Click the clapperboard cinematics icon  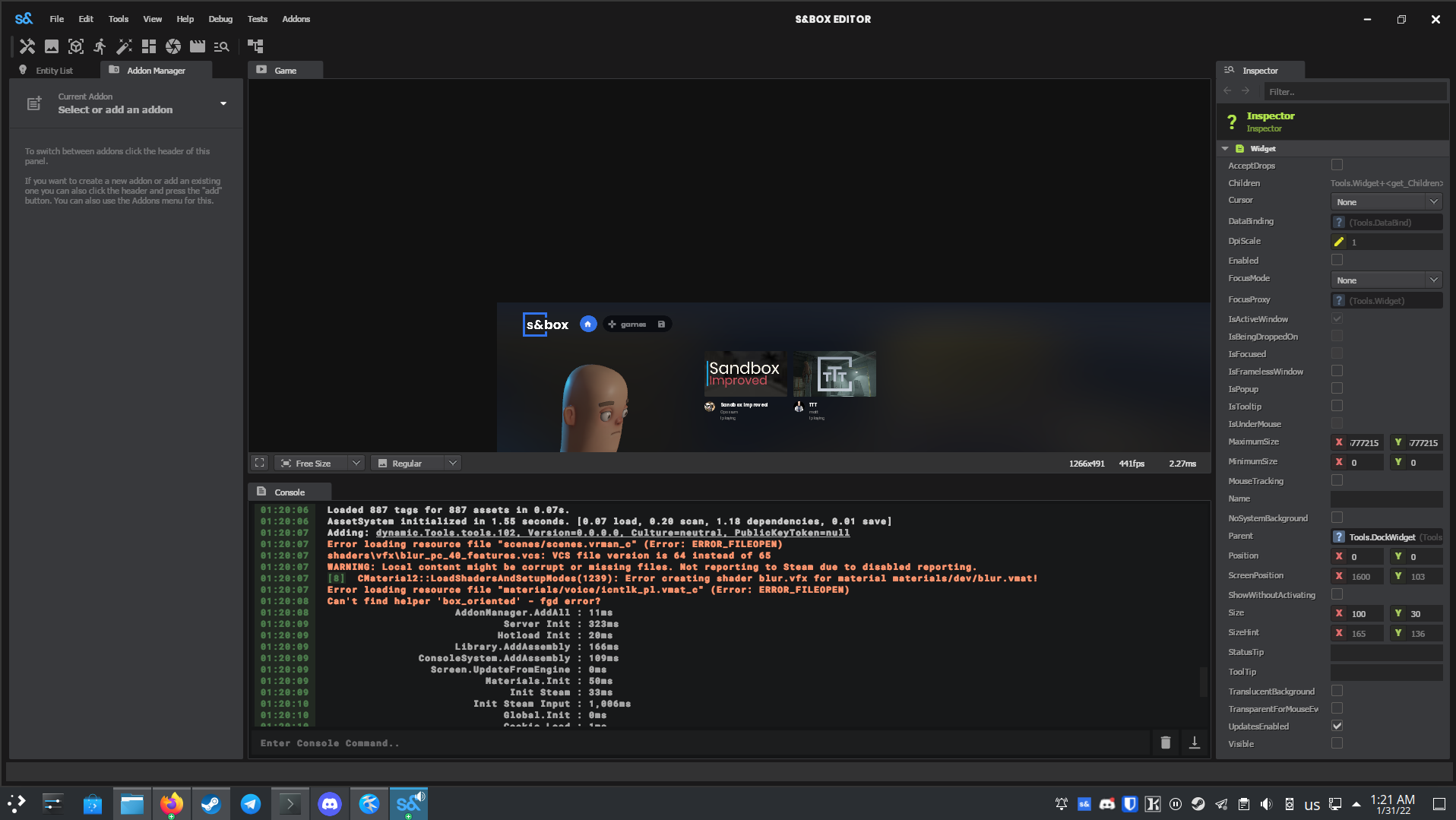(197, 46)
